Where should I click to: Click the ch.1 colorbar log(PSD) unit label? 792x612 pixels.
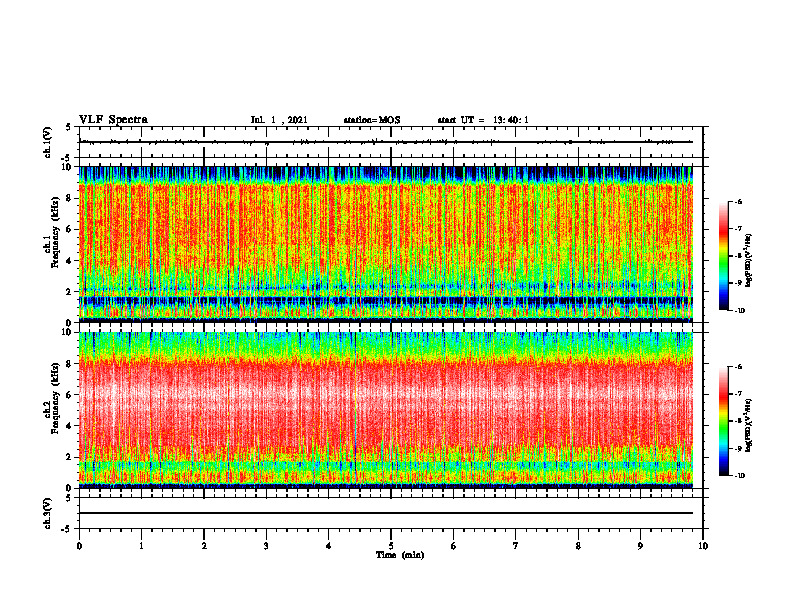[748, 261]
